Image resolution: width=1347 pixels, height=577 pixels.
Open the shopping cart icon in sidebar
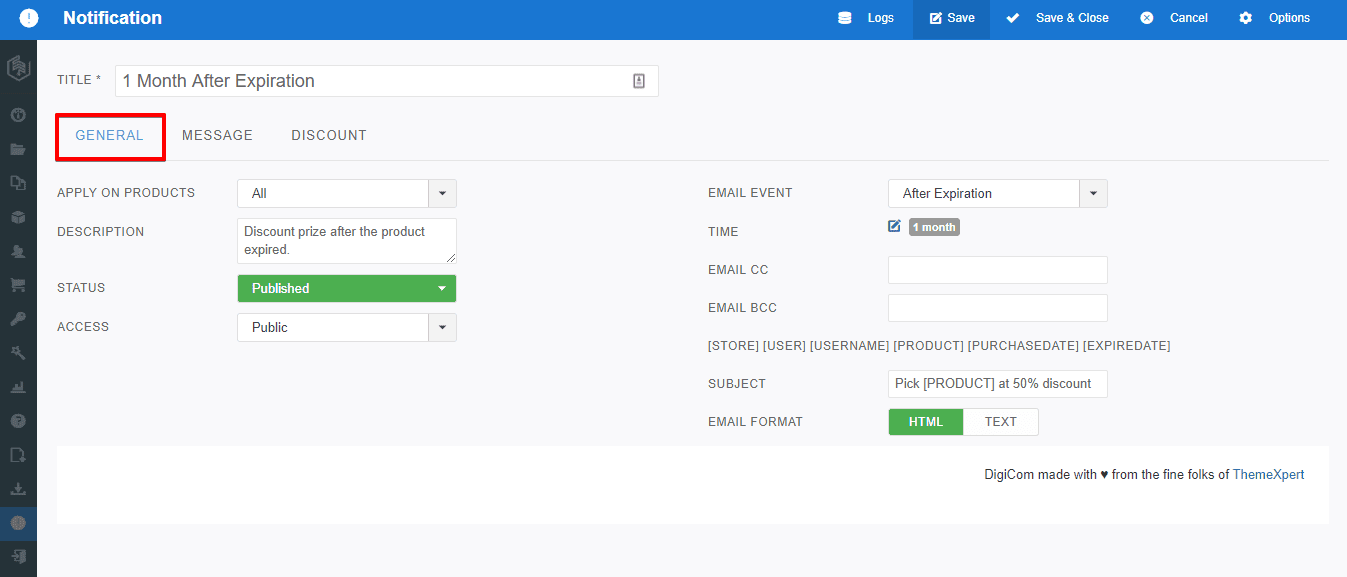[x=18, y=285]
